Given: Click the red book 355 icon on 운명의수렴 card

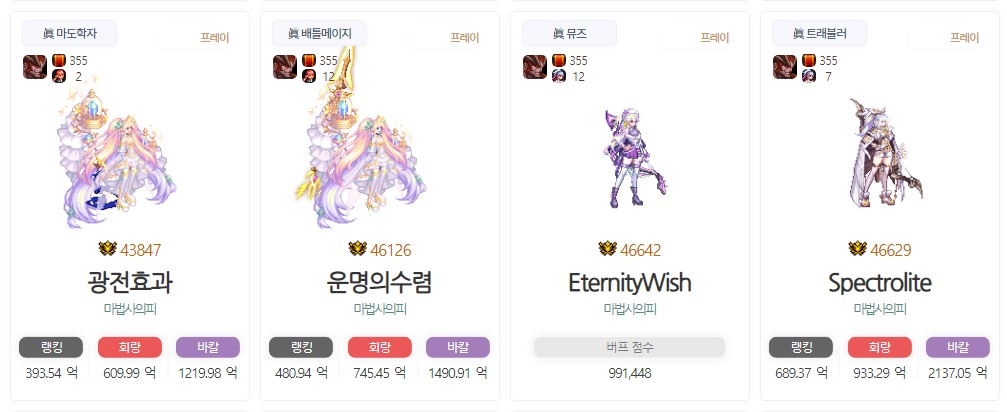Looking at the screenshot, I should (309, 61).
